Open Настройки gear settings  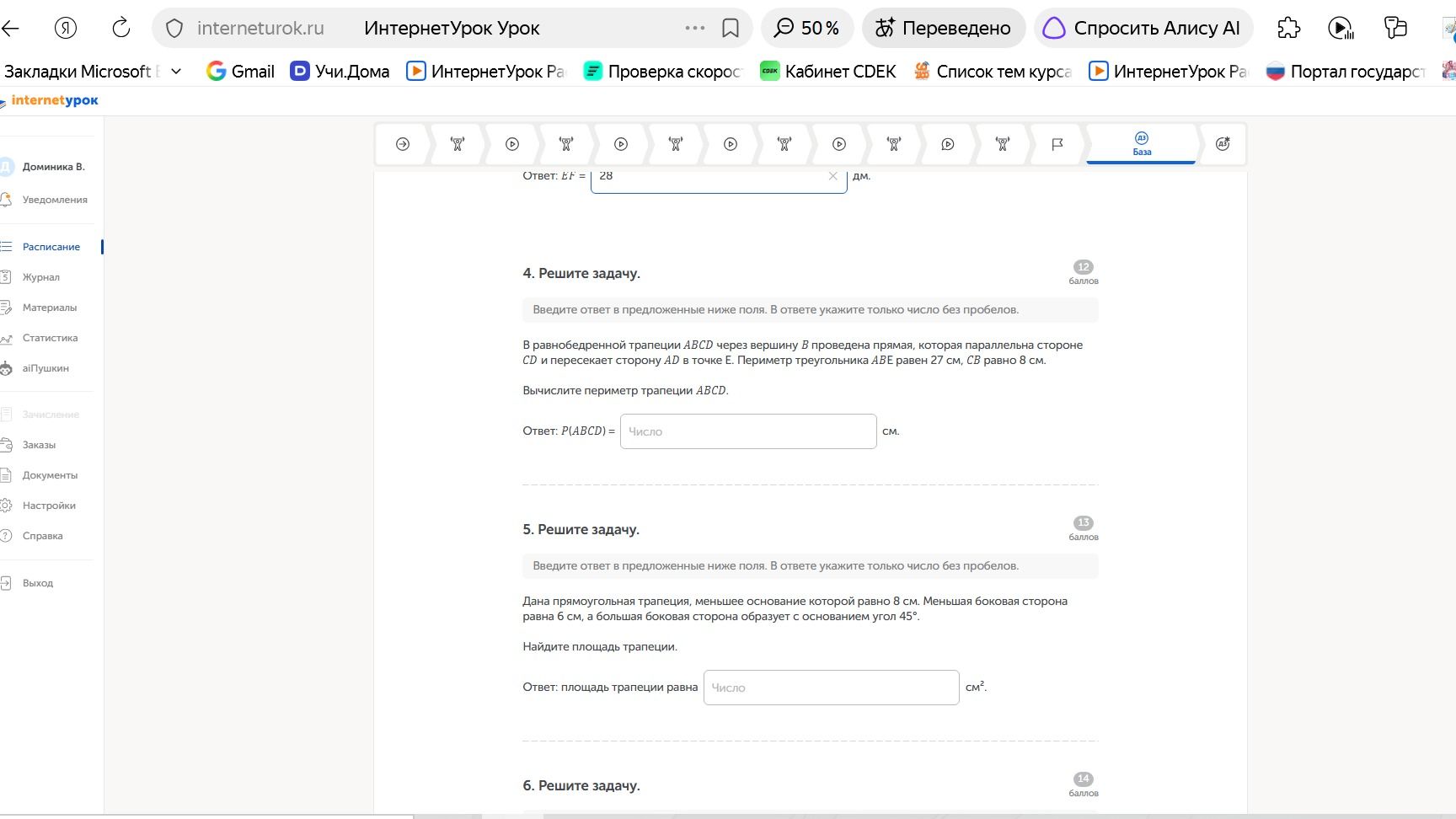49,506
